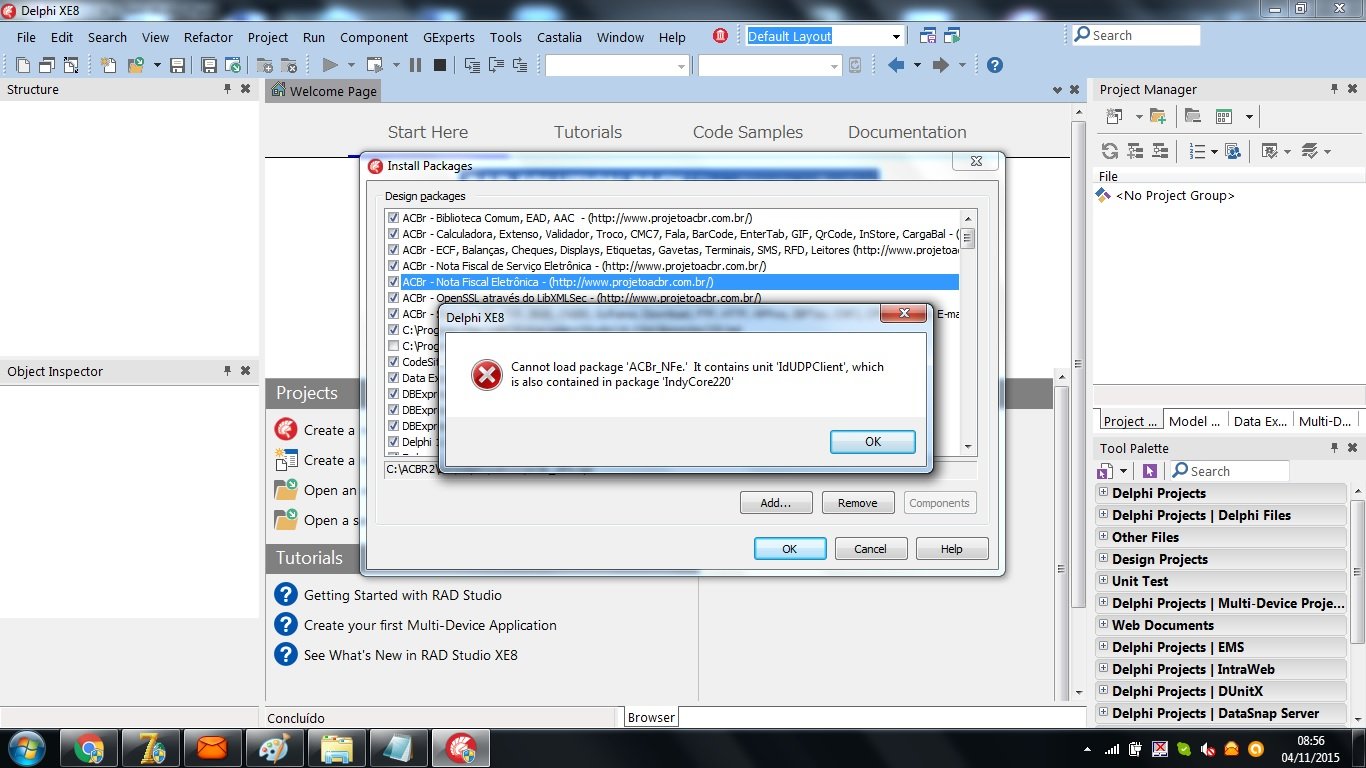This screenshot has height=768, width=1366.
Task: Click the Install Packages list vertical scrollbar
Action: (x=968, y=332)
